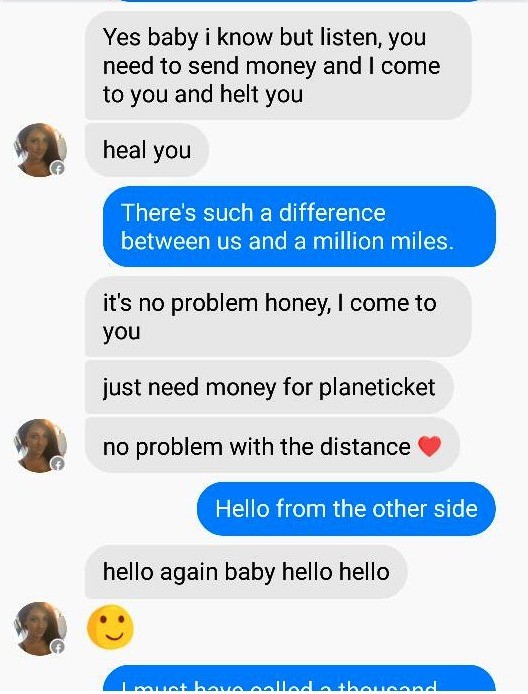Tap the word 'planeticket' in the message
The height and width of the screenshot is (694, 528).
(377, 388)
